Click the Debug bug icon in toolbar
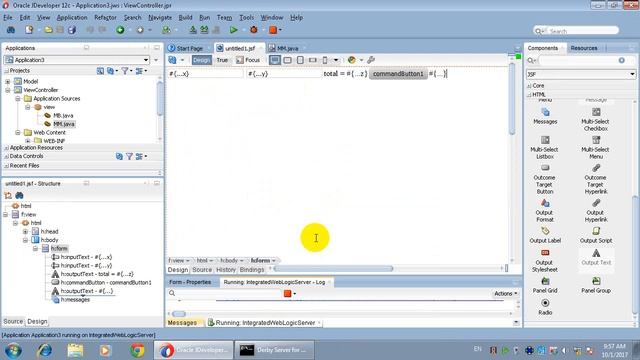Screen dimensions: 640x360 coord(253,30)
